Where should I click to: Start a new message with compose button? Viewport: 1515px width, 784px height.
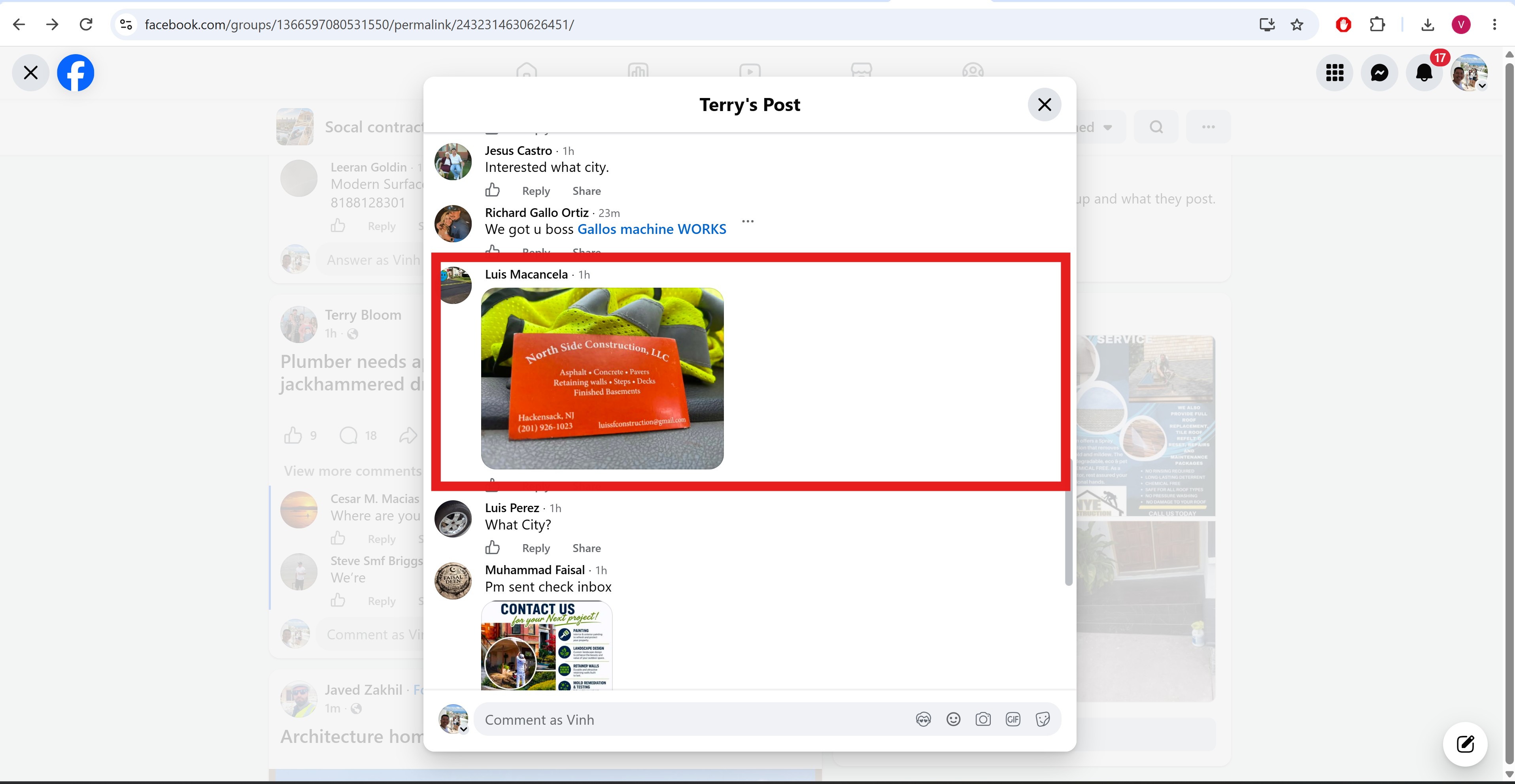point(1465,744)
